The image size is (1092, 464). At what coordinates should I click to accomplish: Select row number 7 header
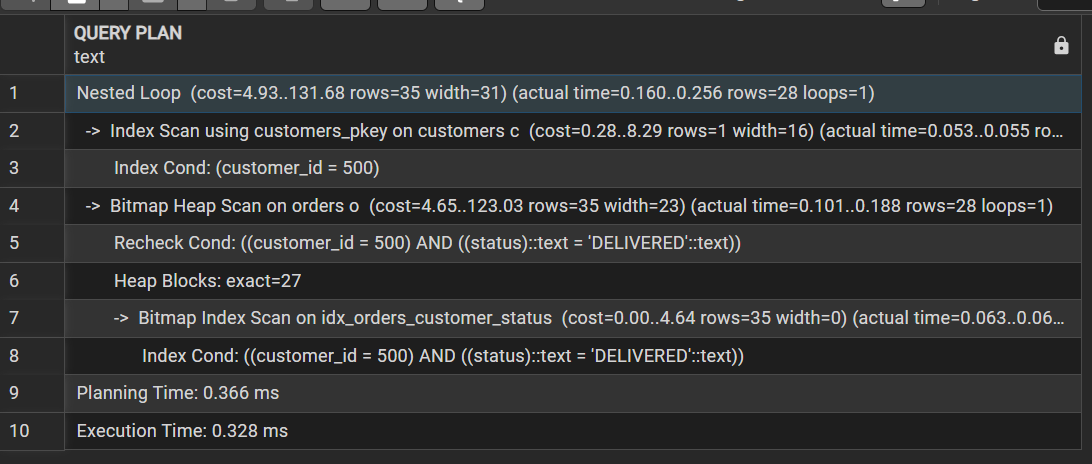tap(32, 319)
